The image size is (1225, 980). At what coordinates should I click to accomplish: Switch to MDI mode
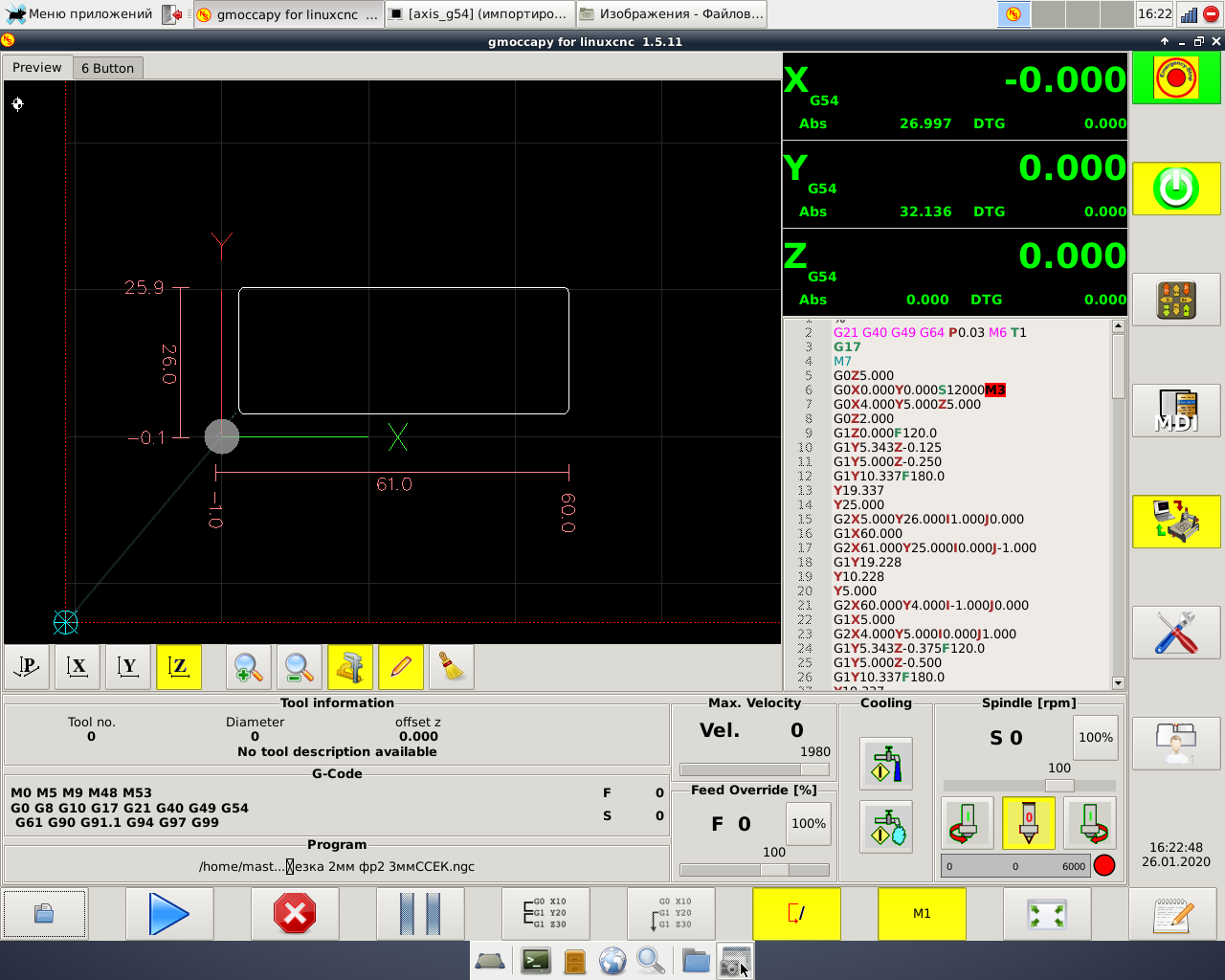point(1176,411)
